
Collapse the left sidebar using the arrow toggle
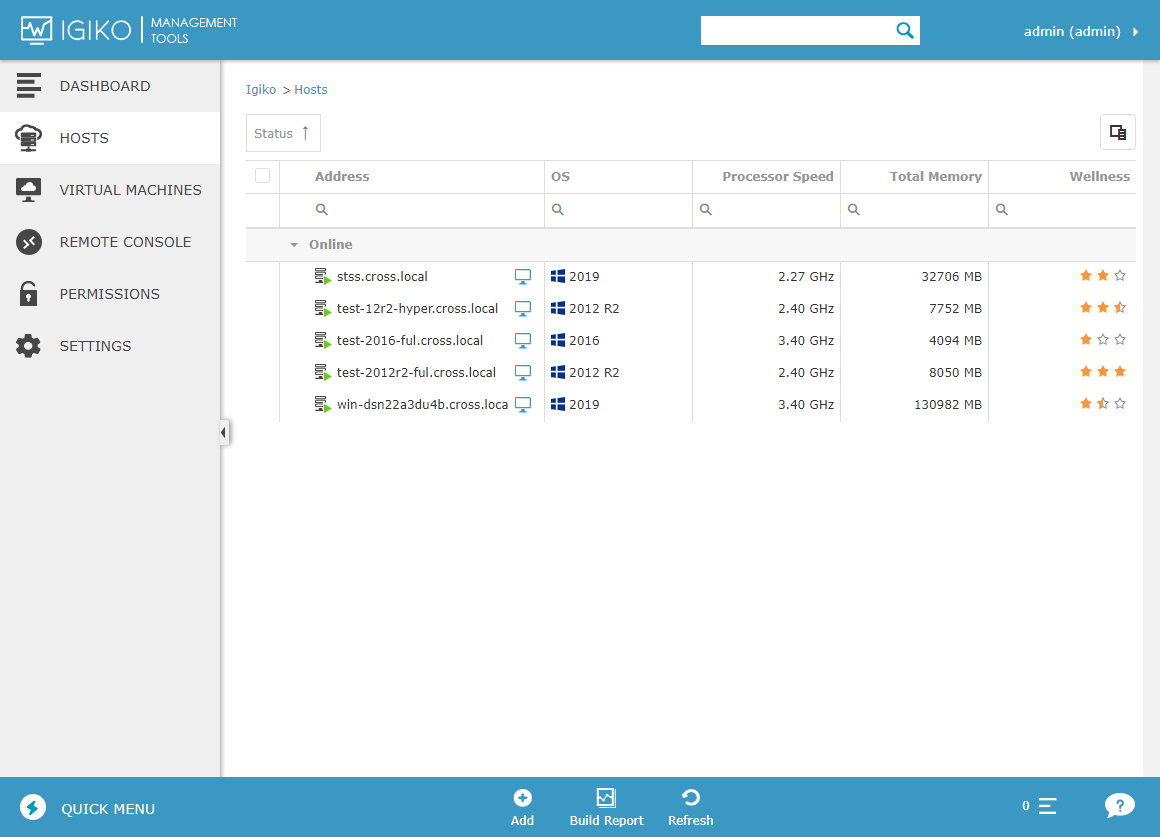(223, 432)
